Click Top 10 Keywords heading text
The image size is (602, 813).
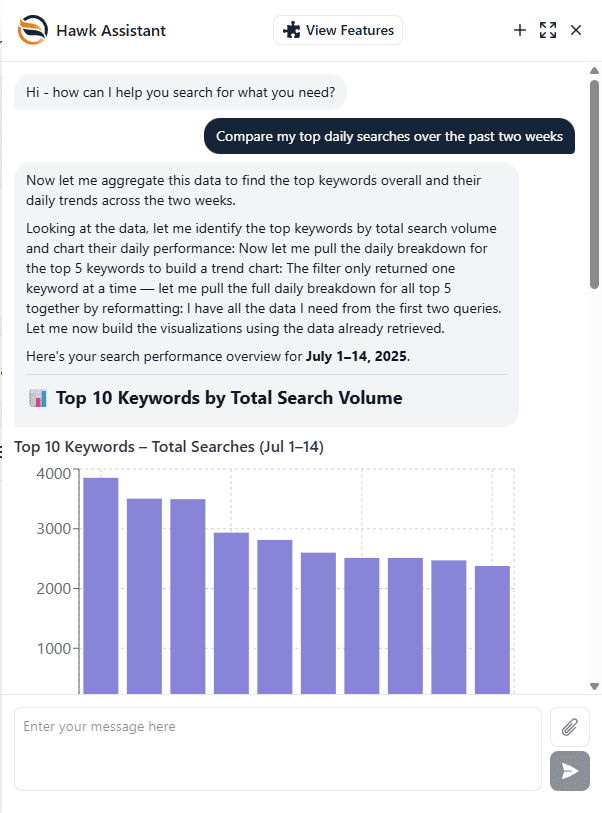229,398
